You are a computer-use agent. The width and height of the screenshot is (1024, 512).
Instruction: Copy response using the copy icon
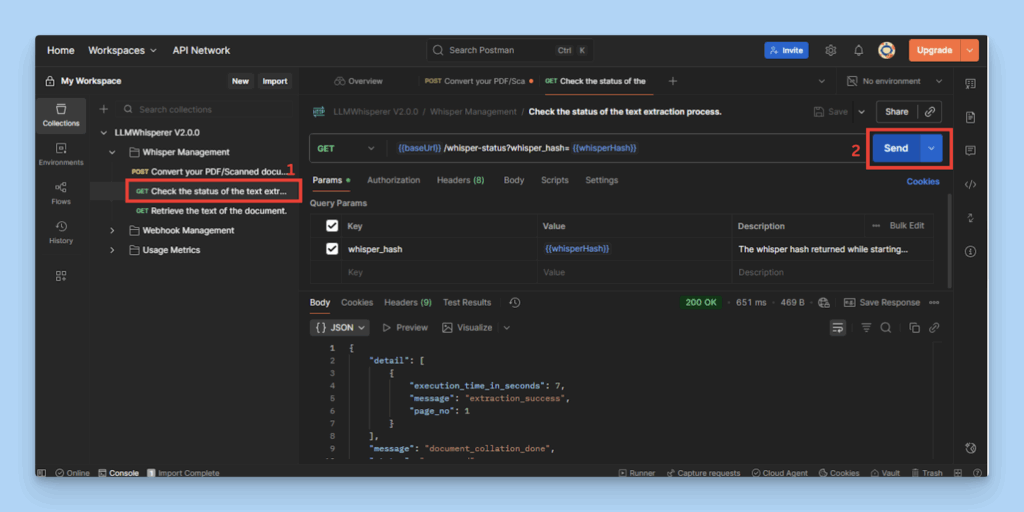click(x=914, y=328)
